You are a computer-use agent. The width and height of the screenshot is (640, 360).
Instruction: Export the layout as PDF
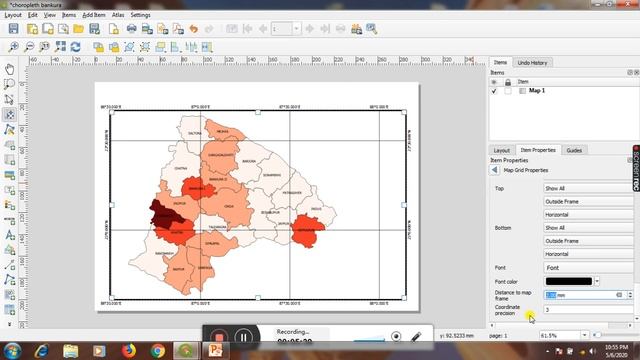[178, 29]
